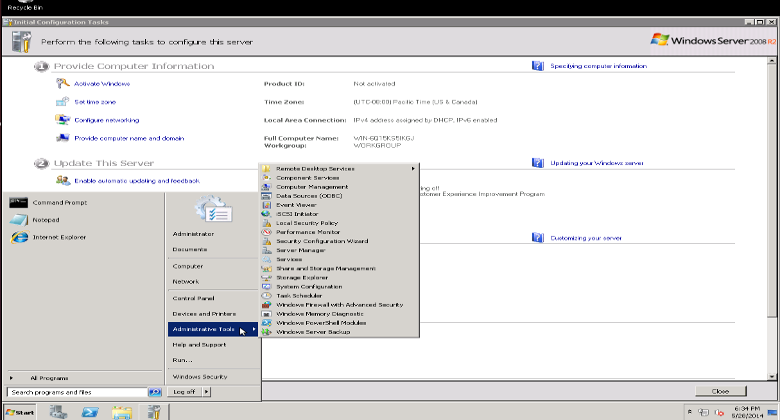Click the Storage Explorer icon
Image resolution: width=780 pixels, height=420 pixels.
tap(267, 278)
